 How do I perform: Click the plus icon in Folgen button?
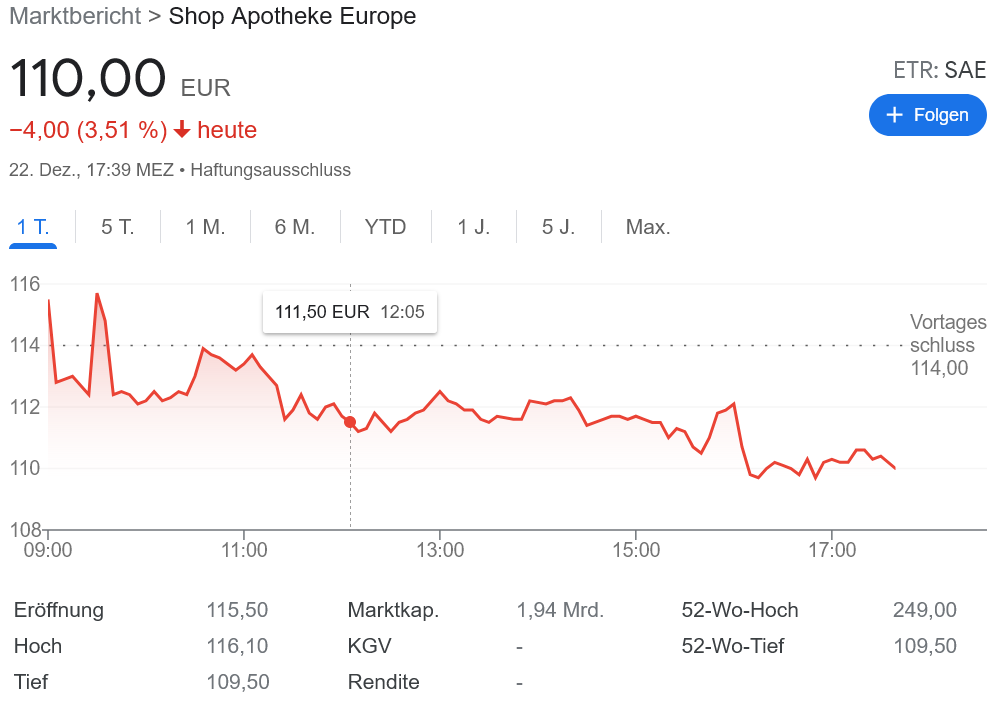point(895,115)
